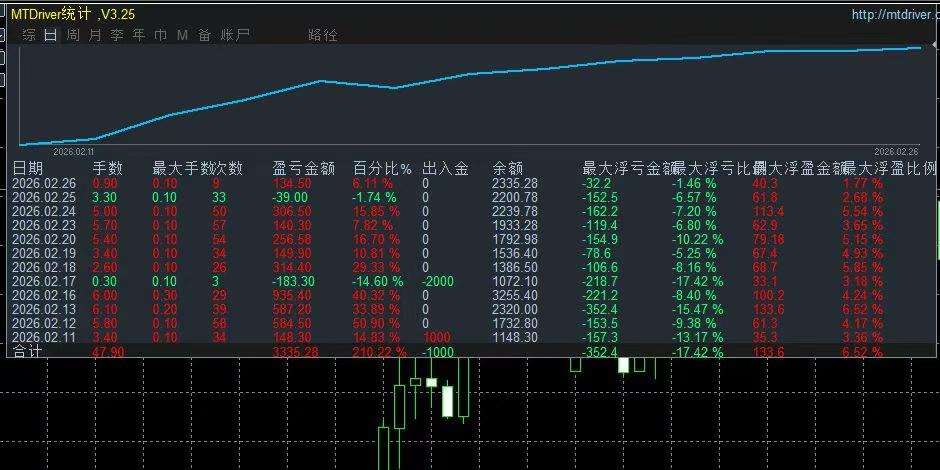Click profit amount 306.50

tap(293, 211)
